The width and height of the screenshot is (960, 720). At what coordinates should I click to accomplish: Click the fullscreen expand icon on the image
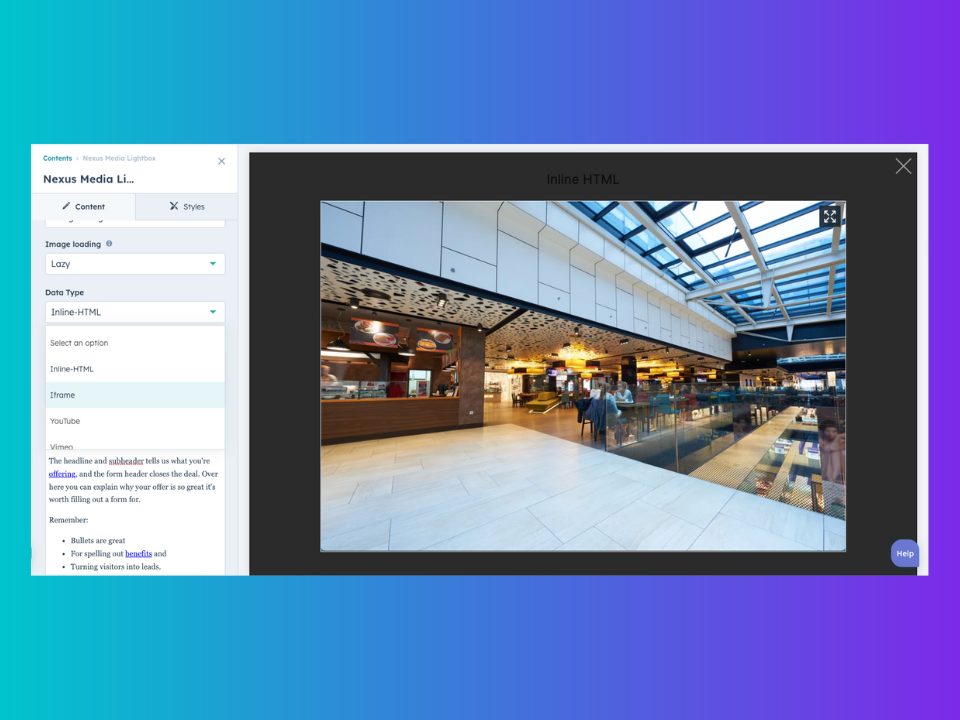pyautogui.click(x=830, y=216)
